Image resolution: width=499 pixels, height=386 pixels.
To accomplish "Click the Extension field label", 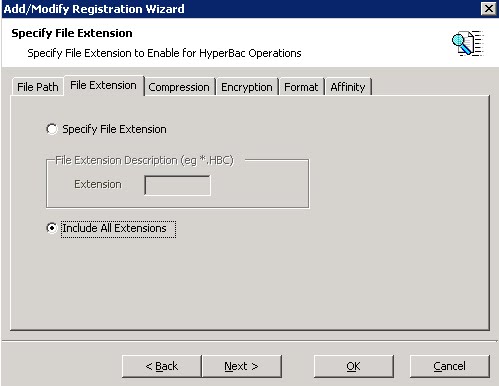I will pos(98,184).
